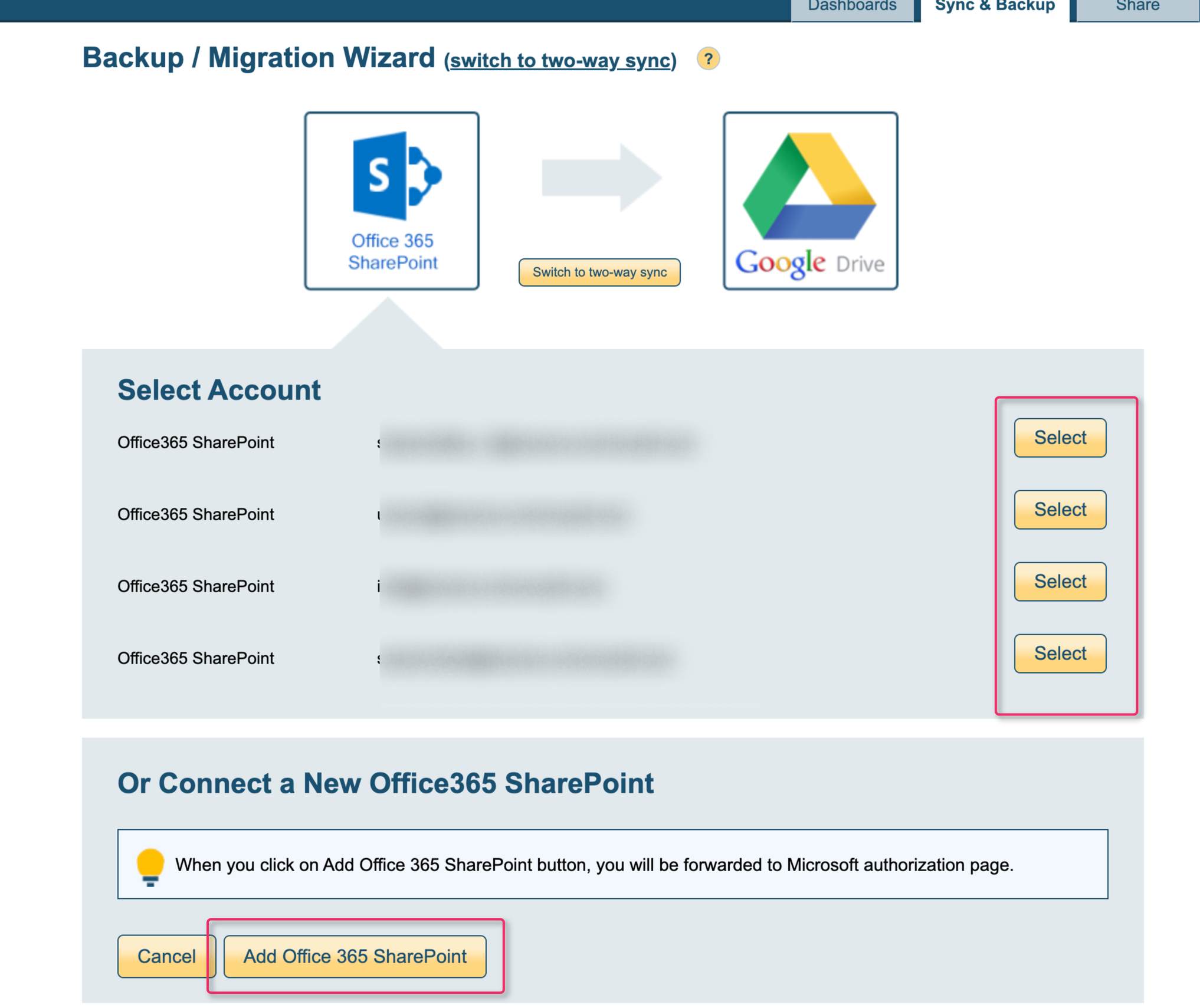
Task: Click the Select Account heading
Action: point(219,390)
